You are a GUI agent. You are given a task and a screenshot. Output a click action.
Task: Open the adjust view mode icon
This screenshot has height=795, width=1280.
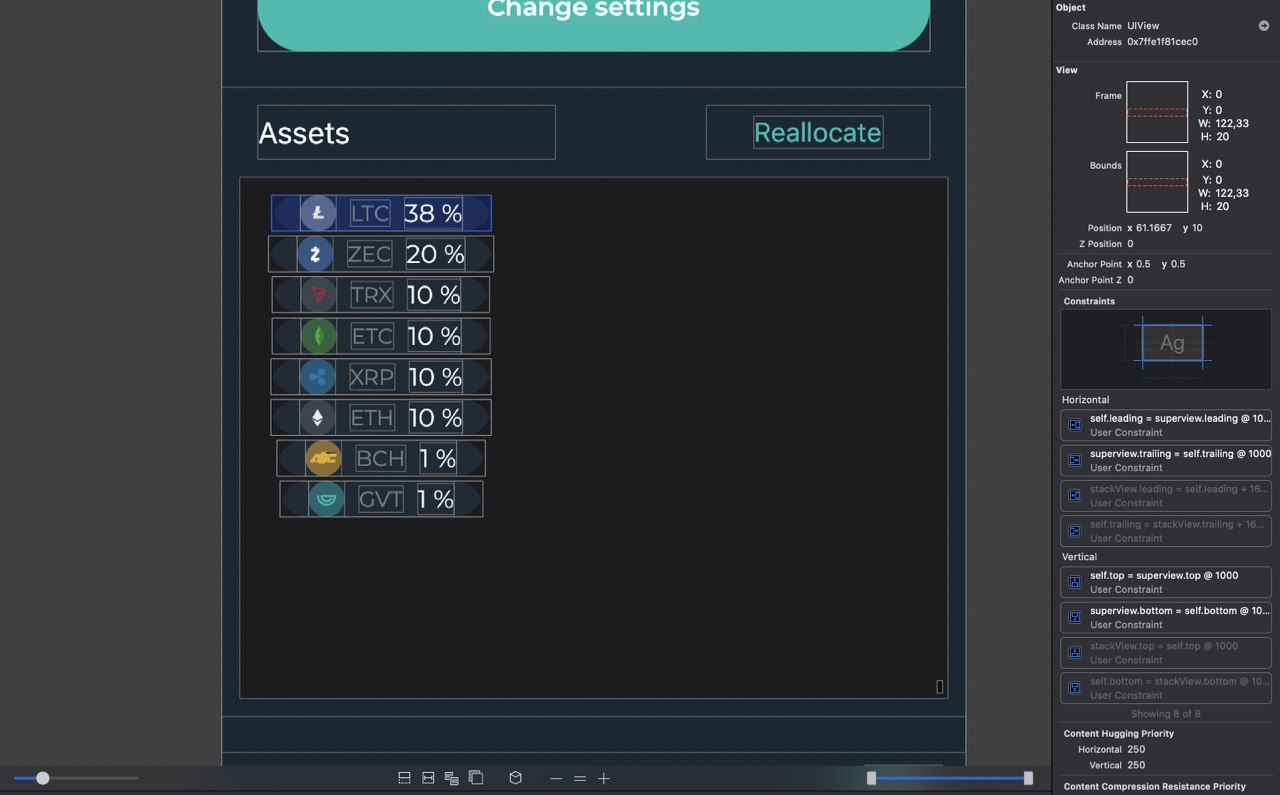click(x=451, y=778)
